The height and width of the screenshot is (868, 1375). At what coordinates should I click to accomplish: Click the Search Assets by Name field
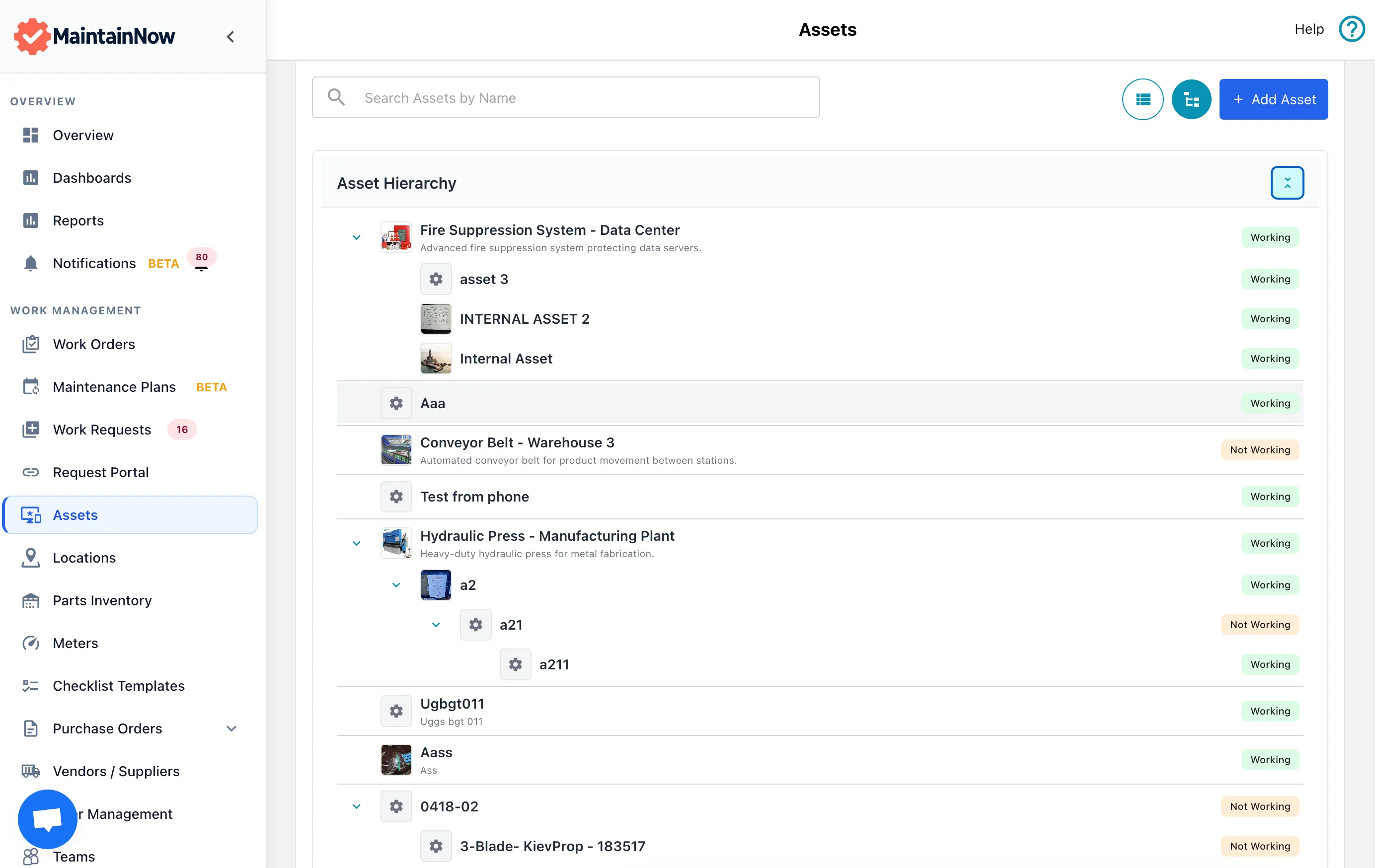click(x=565, y=98)
